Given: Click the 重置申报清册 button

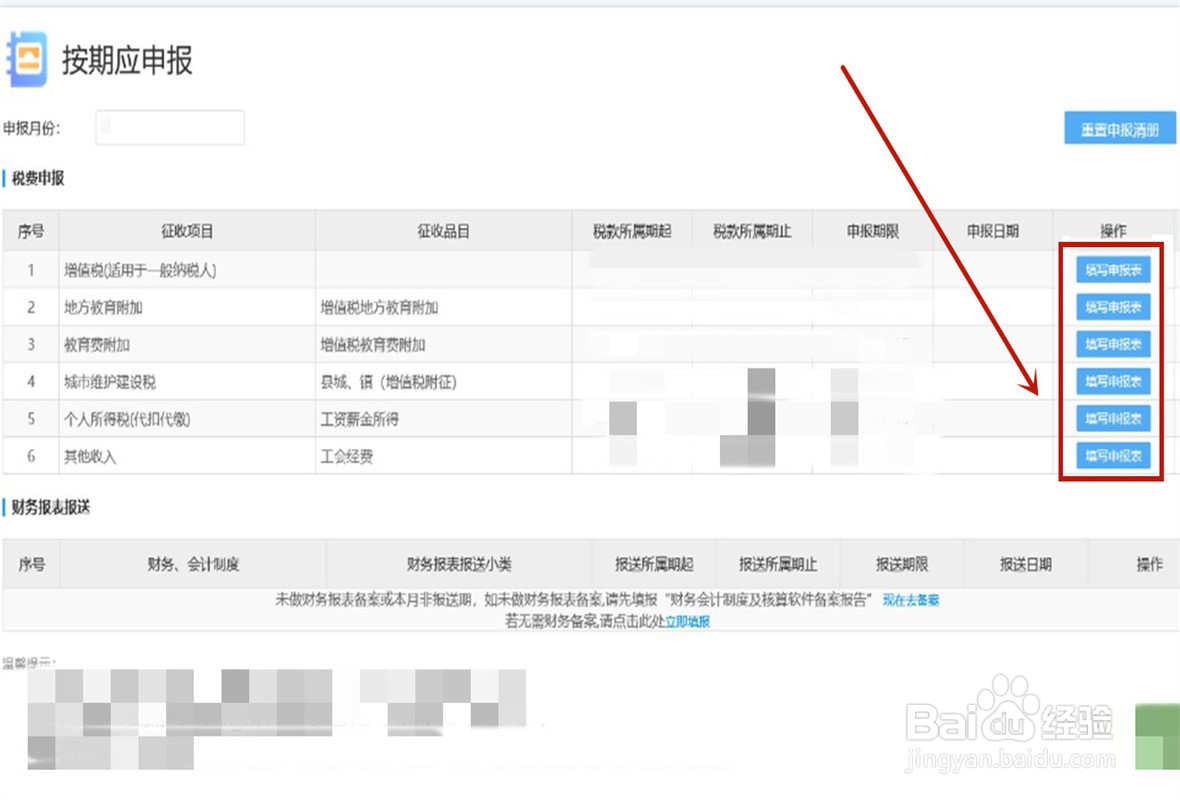Looking at the screenshot, I should (1118, 128).
